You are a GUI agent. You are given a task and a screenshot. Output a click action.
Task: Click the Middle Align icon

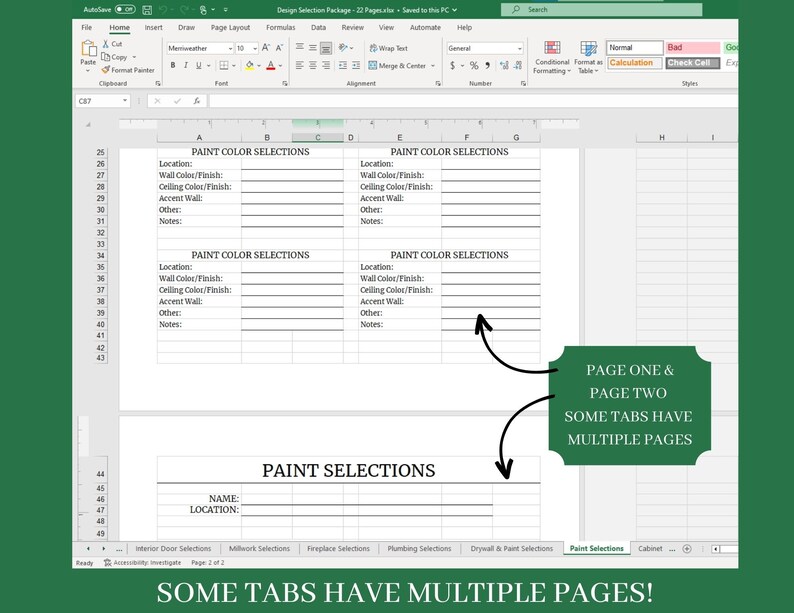(313, 48)
